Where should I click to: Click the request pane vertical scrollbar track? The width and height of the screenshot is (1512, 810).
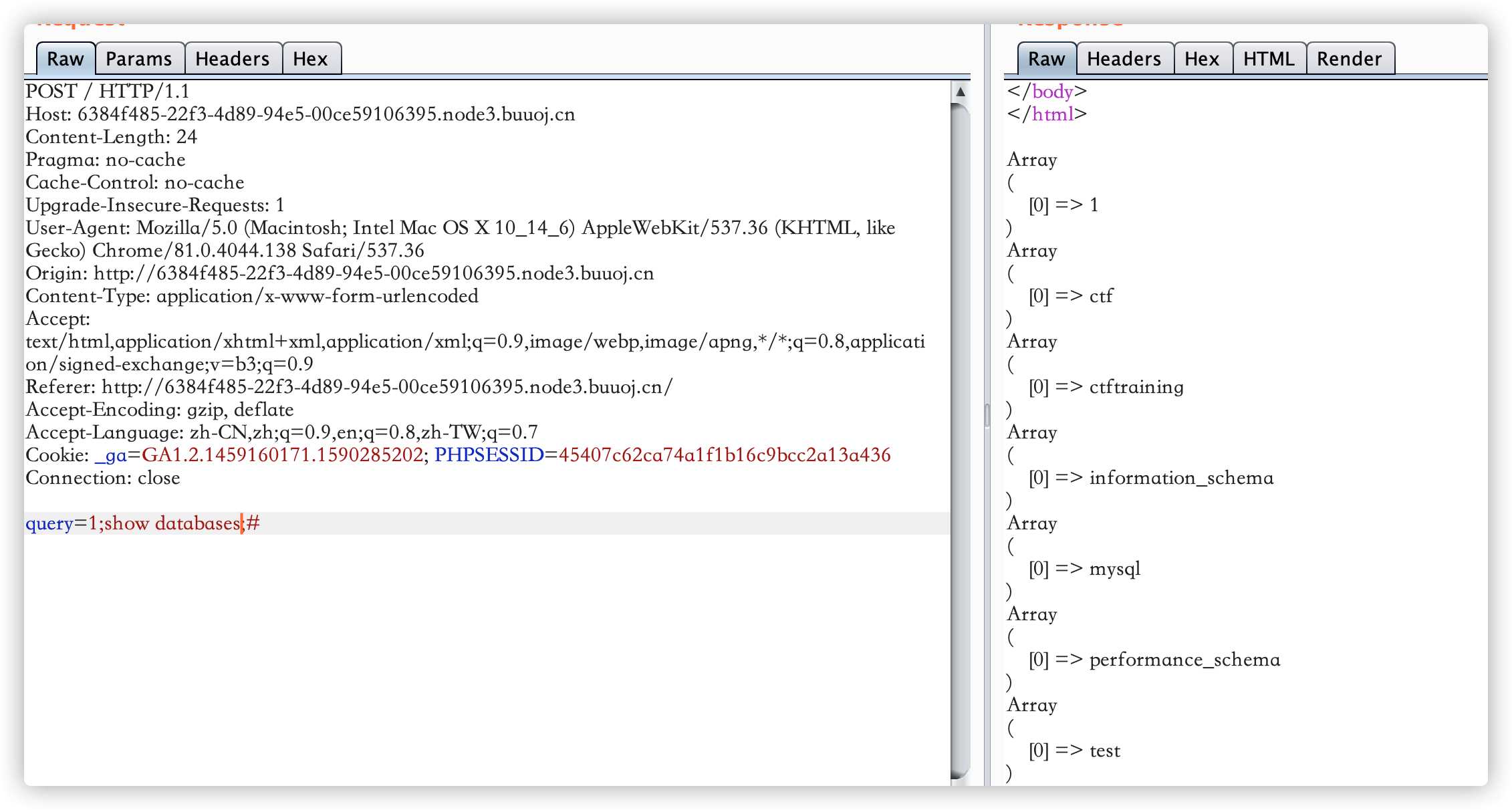tap(961, 441)
